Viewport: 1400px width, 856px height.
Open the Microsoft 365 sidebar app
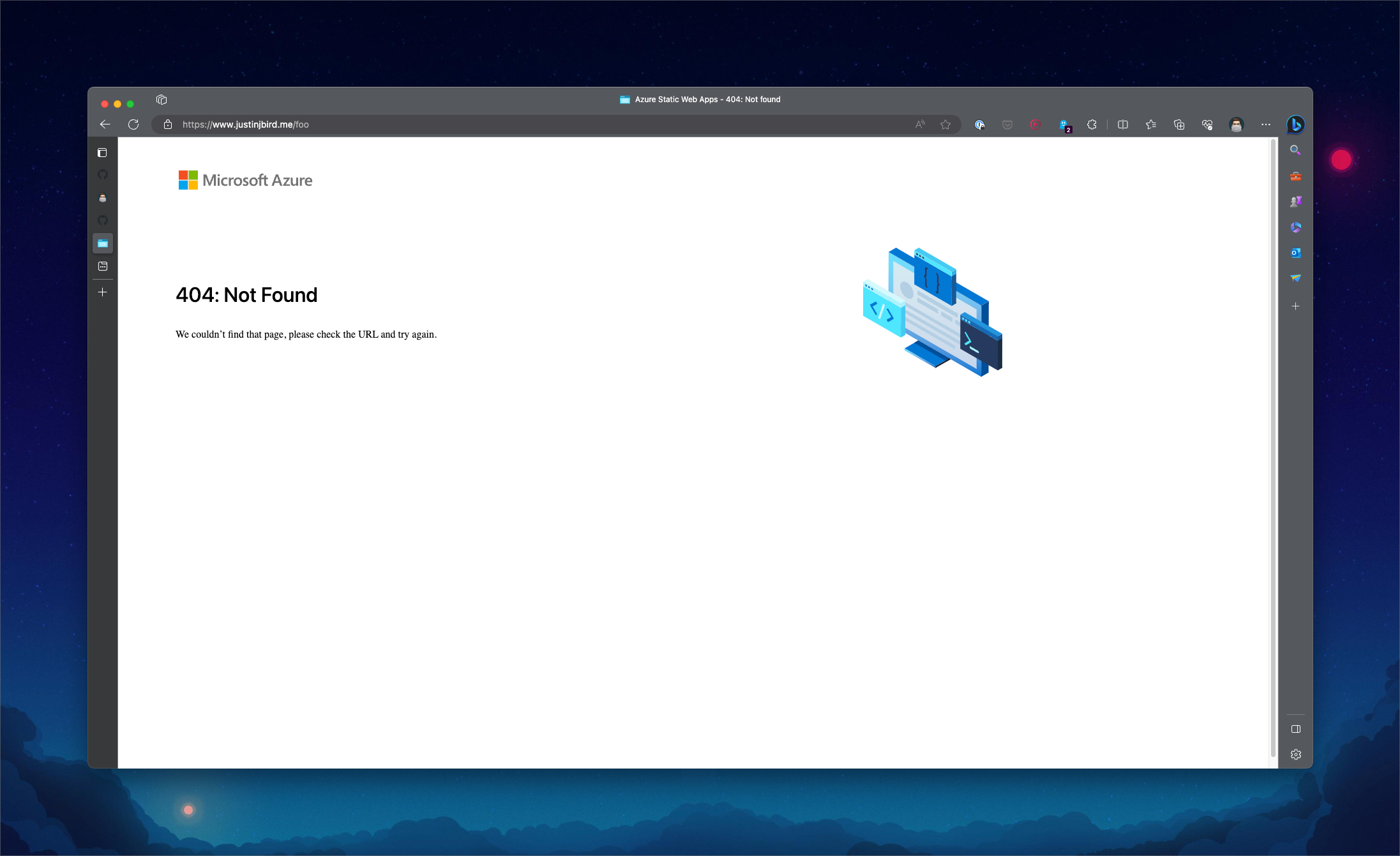(x=1296, y=227)
